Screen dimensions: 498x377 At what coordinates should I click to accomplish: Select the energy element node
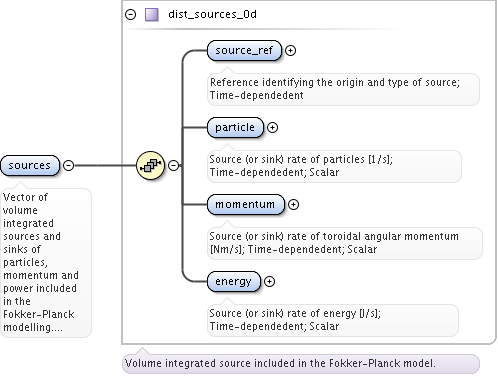click(x=234, y=282)
